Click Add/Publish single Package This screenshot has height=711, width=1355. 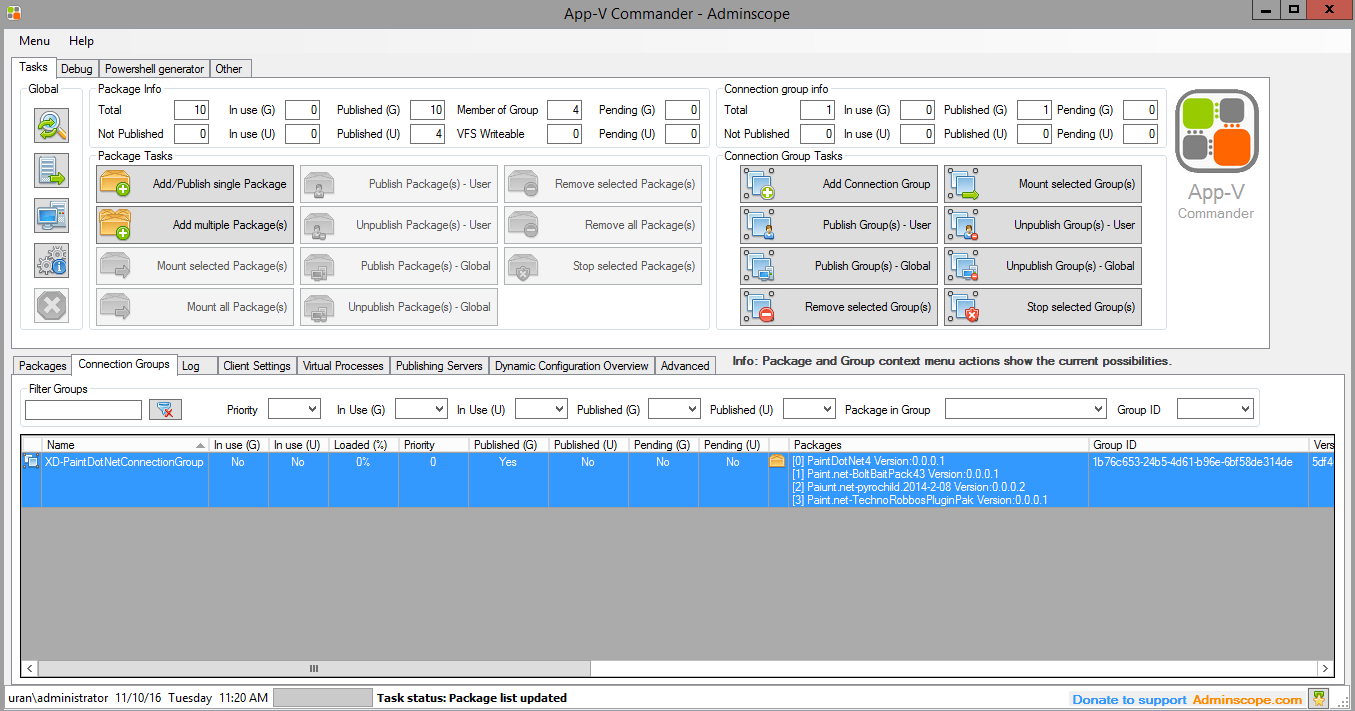(195, 184)
